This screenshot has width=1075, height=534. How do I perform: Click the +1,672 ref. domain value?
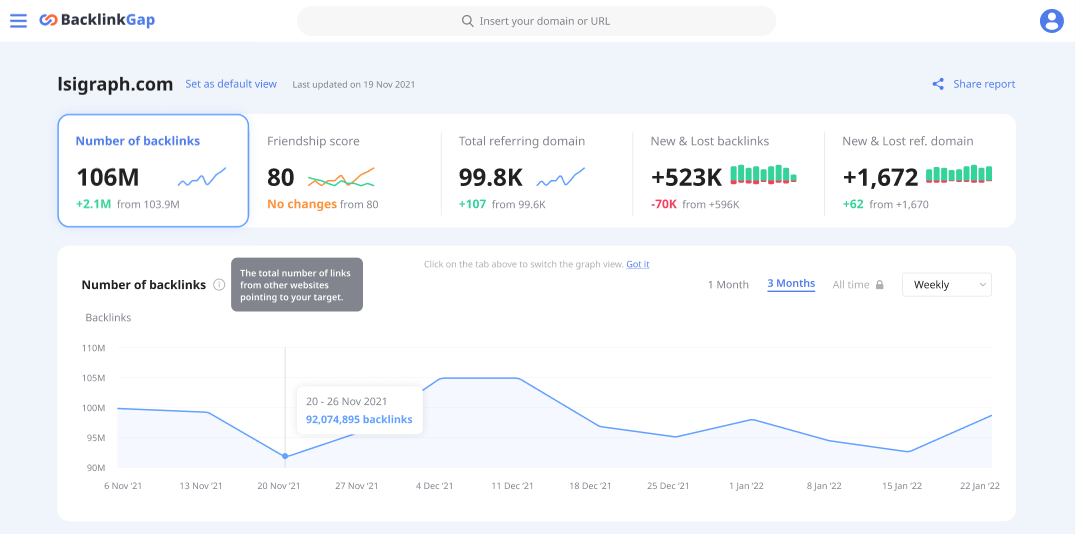[x=880, y=178]
